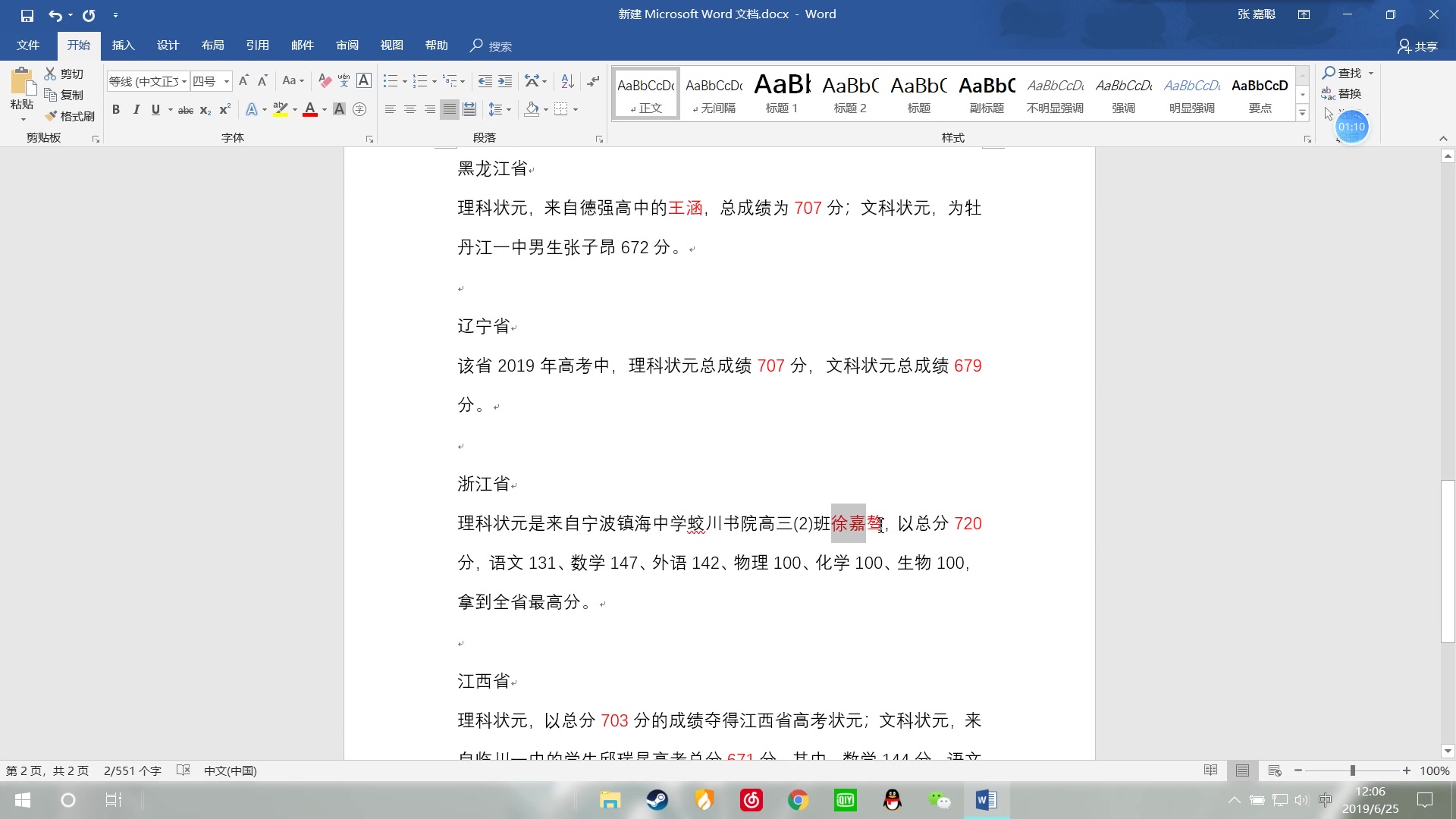This screenshot has height=819, width=1456.
Task: Open bullets list dropdown
Action: click(404, 81)
